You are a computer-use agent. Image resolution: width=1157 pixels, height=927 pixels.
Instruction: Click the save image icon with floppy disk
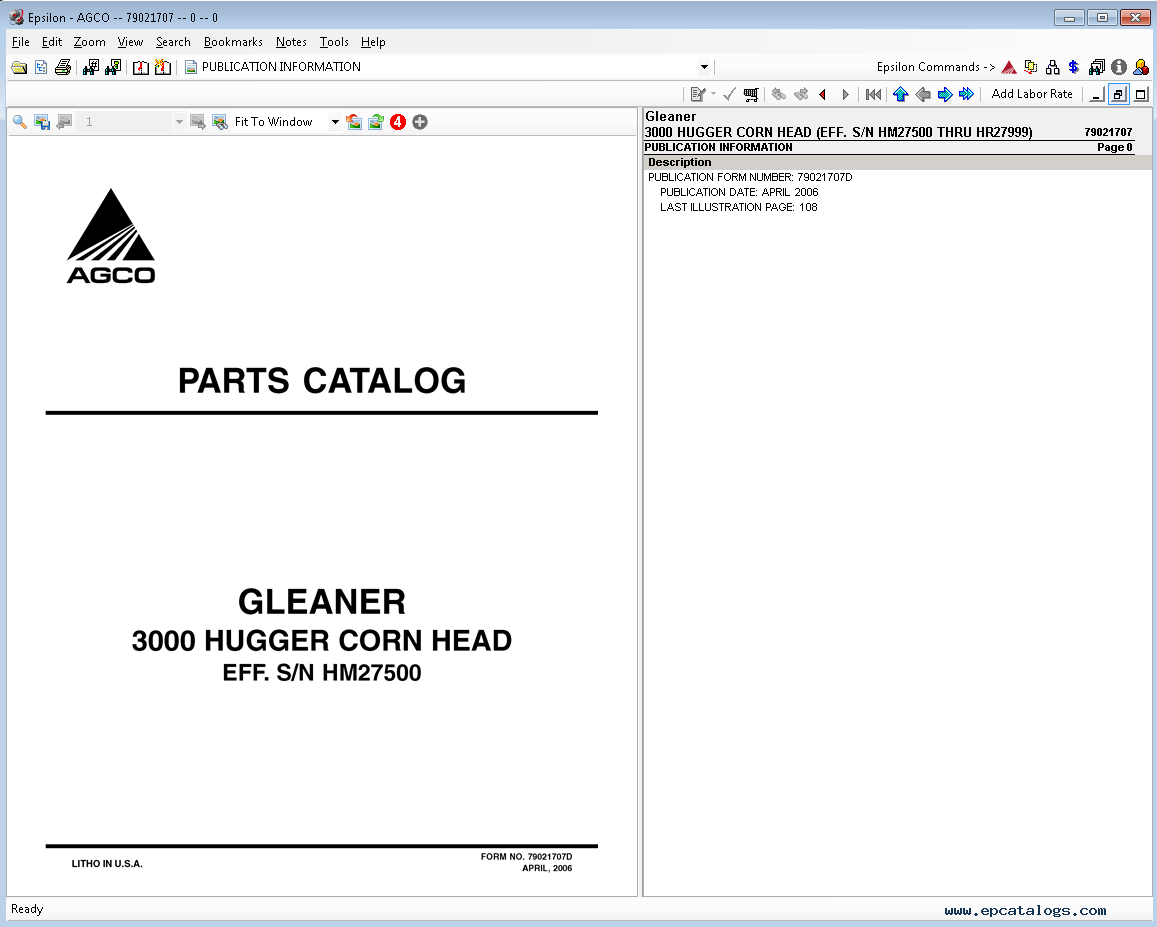[42, 123]
